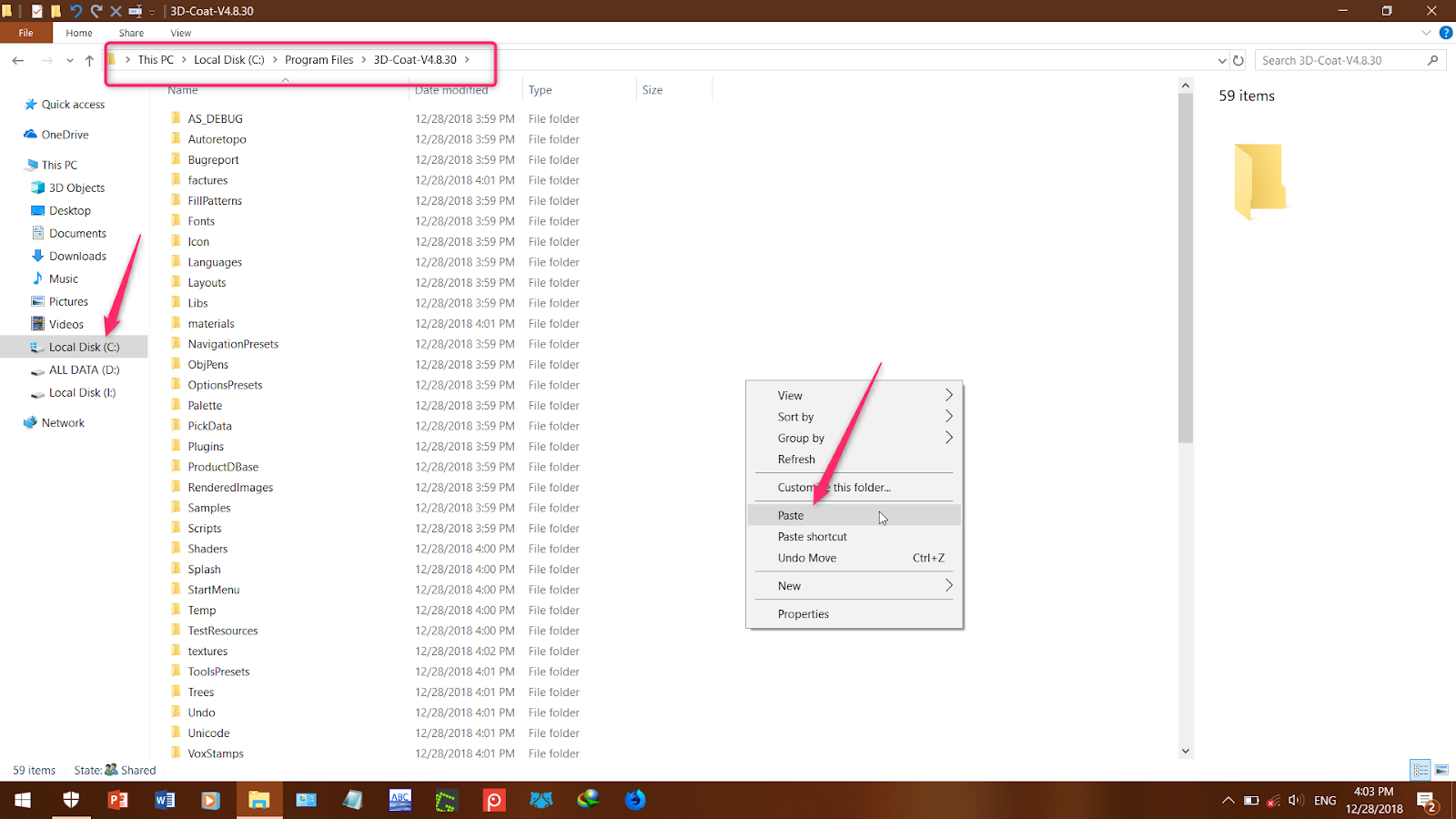
Task: Select the Shaders folder icon
Action: [177, 549]
